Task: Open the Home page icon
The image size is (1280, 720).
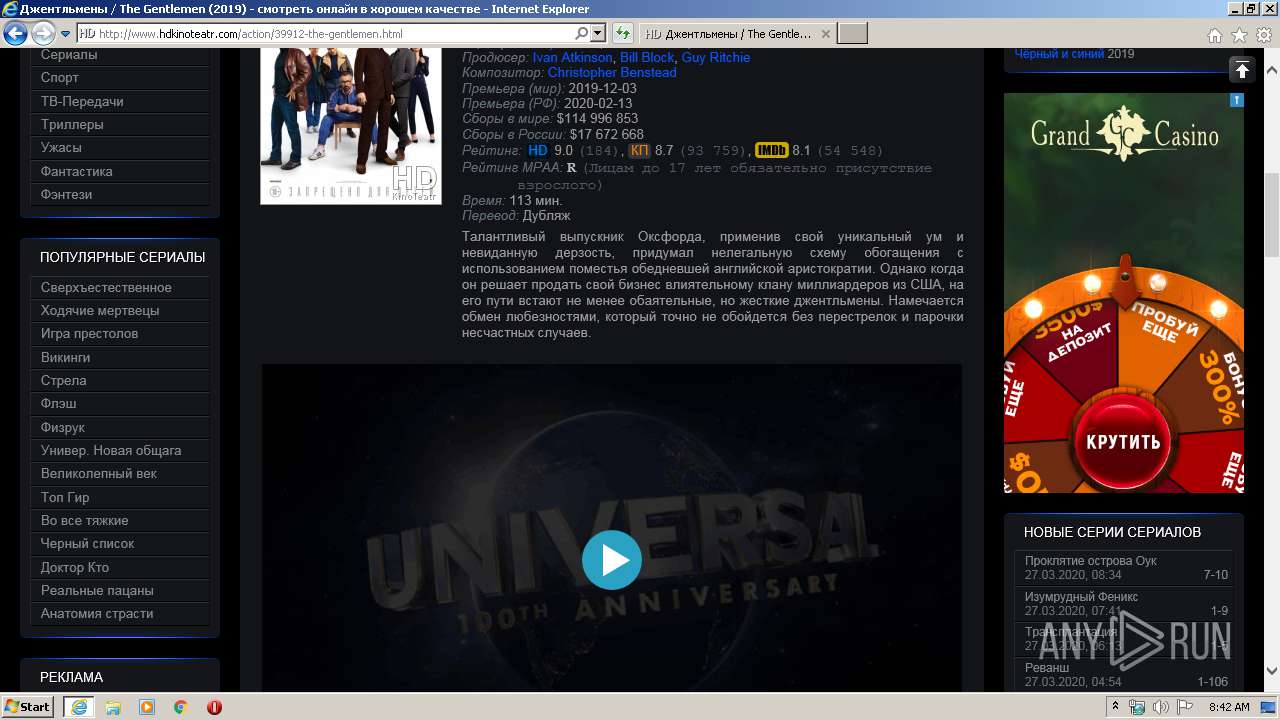Action: pos(1214,35)
